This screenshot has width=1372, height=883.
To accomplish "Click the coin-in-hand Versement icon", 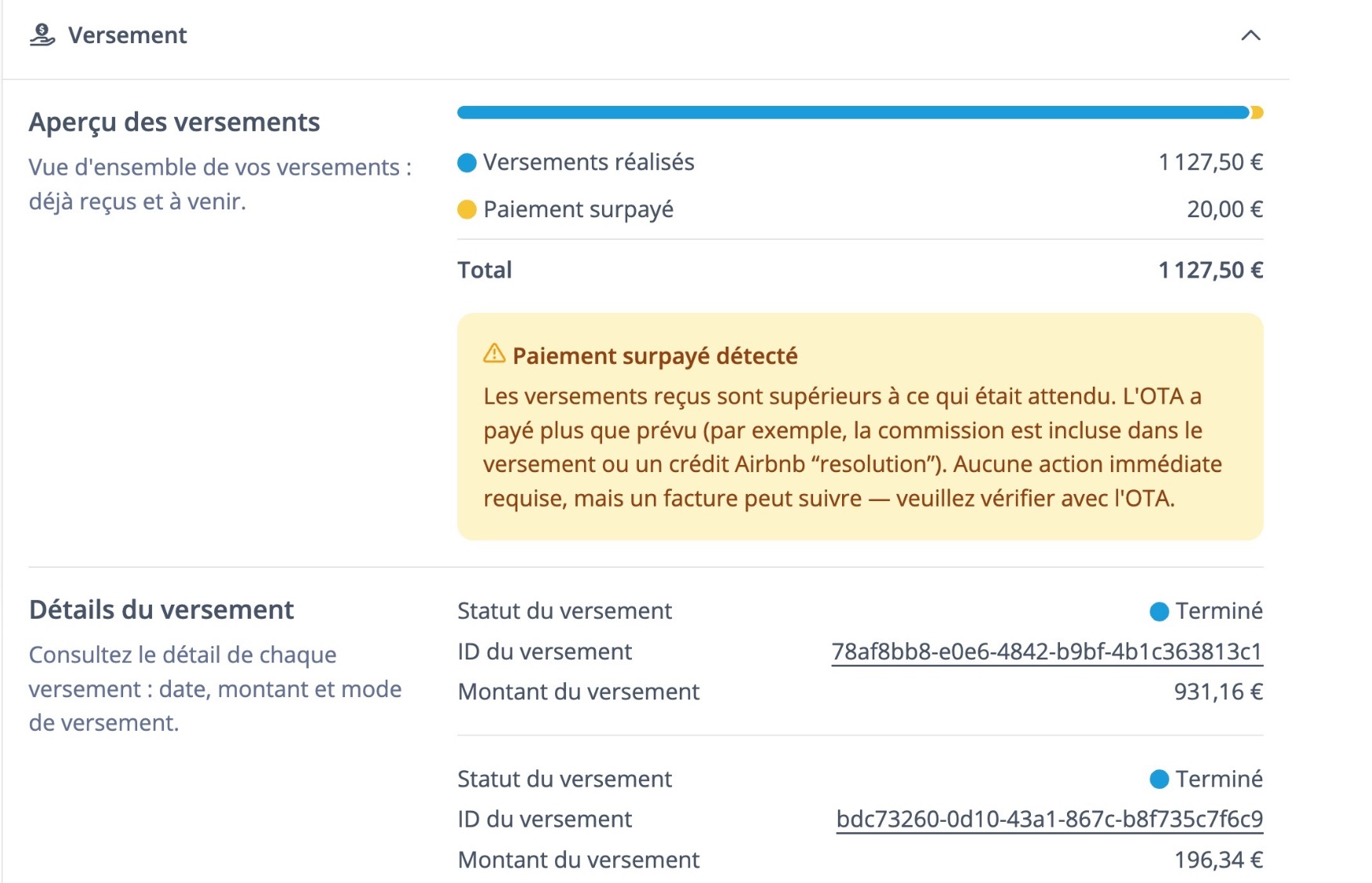I will point(42,34).
